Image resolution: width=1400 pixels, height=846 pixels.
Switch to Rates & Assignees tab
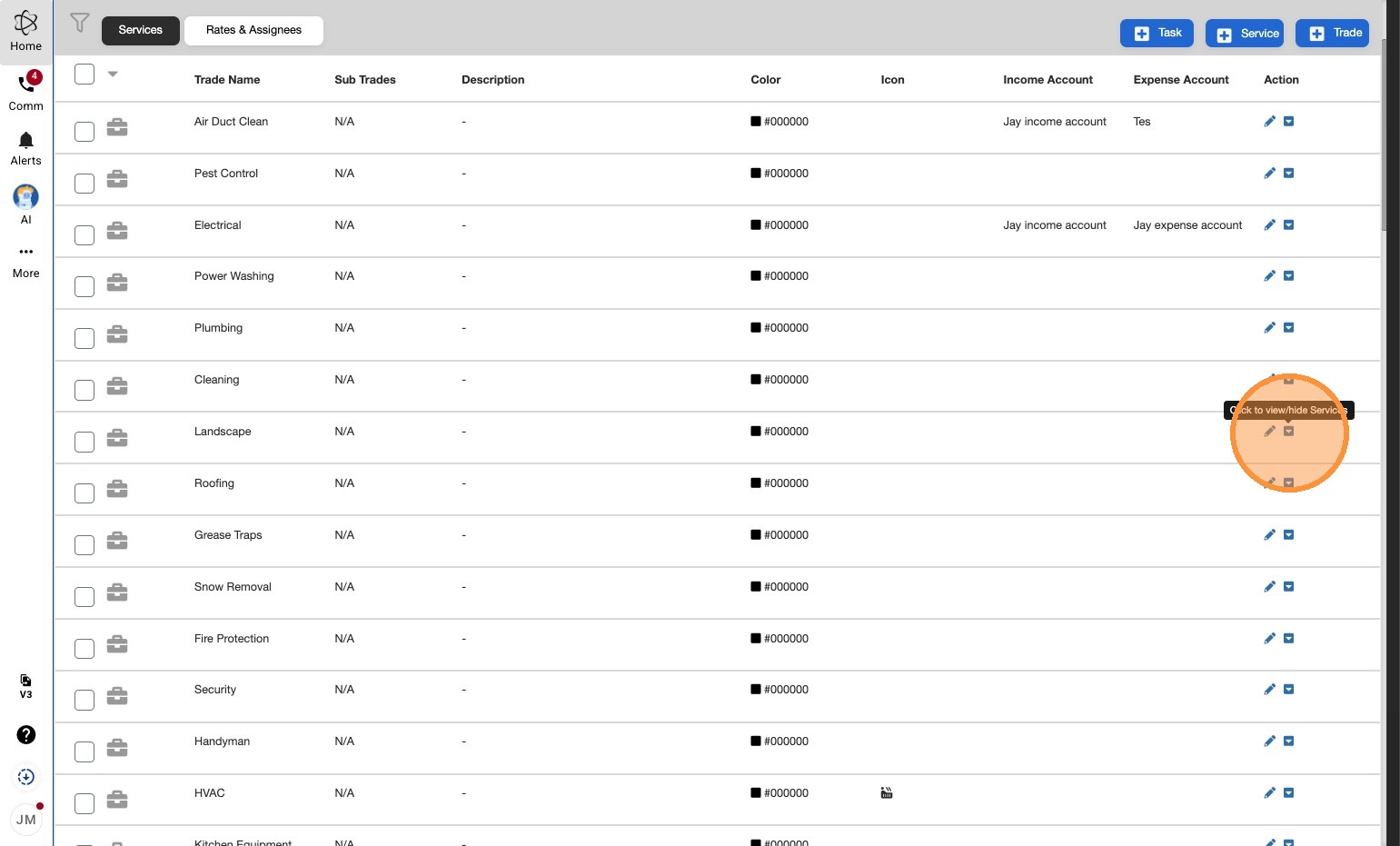point(253,30)
